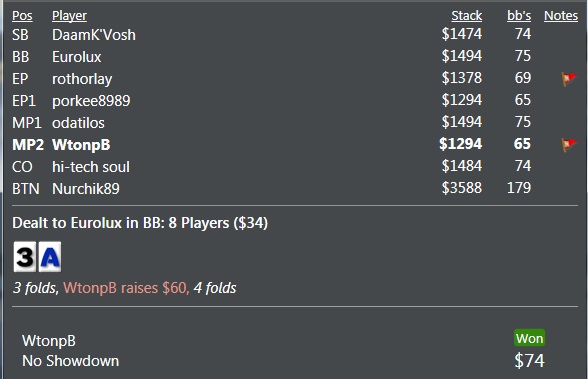Sort by the bb's column header
Screen dimensions: 588x379
[519, 16]
